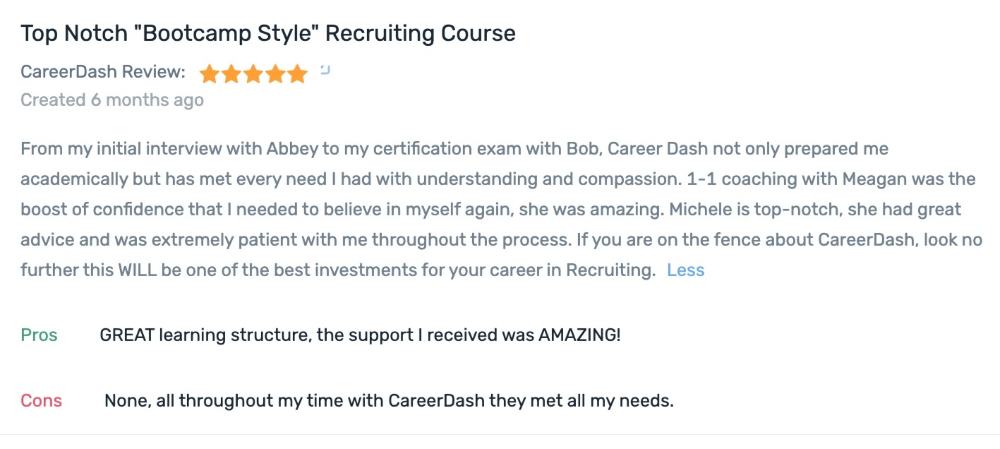Click the Created 6 months ago timestamp
This screenshot has width=1000, height=449.
(112, 100)
